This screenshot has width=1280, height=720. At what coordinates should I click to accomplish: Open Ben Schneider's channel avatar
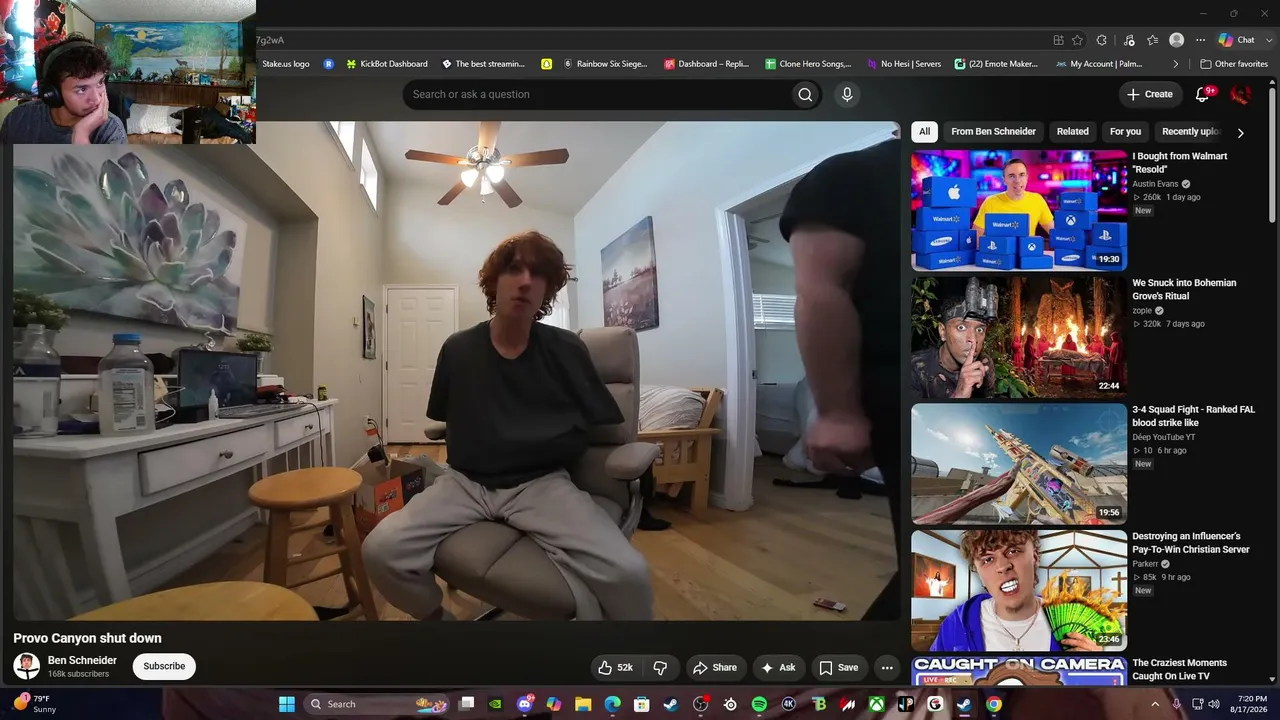click(27, 666)
